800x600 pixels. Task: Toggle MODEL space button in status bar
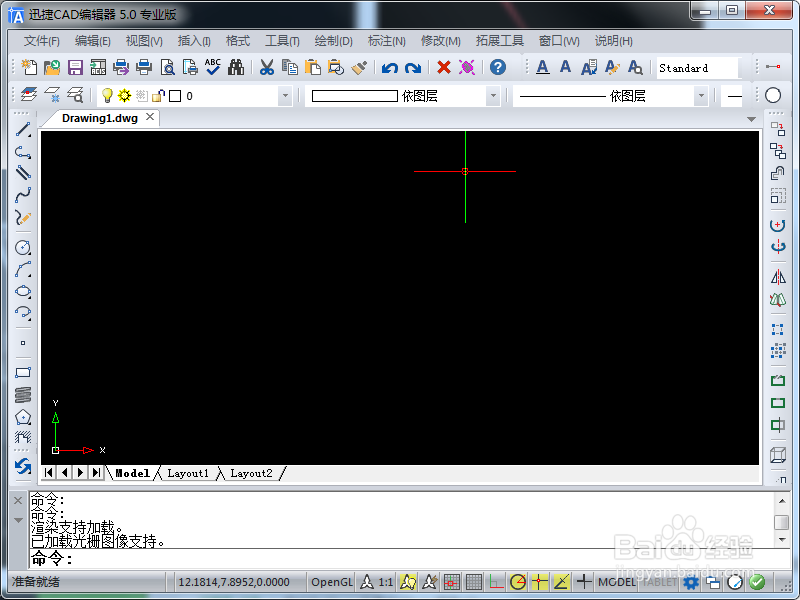[x=617, y=582]
